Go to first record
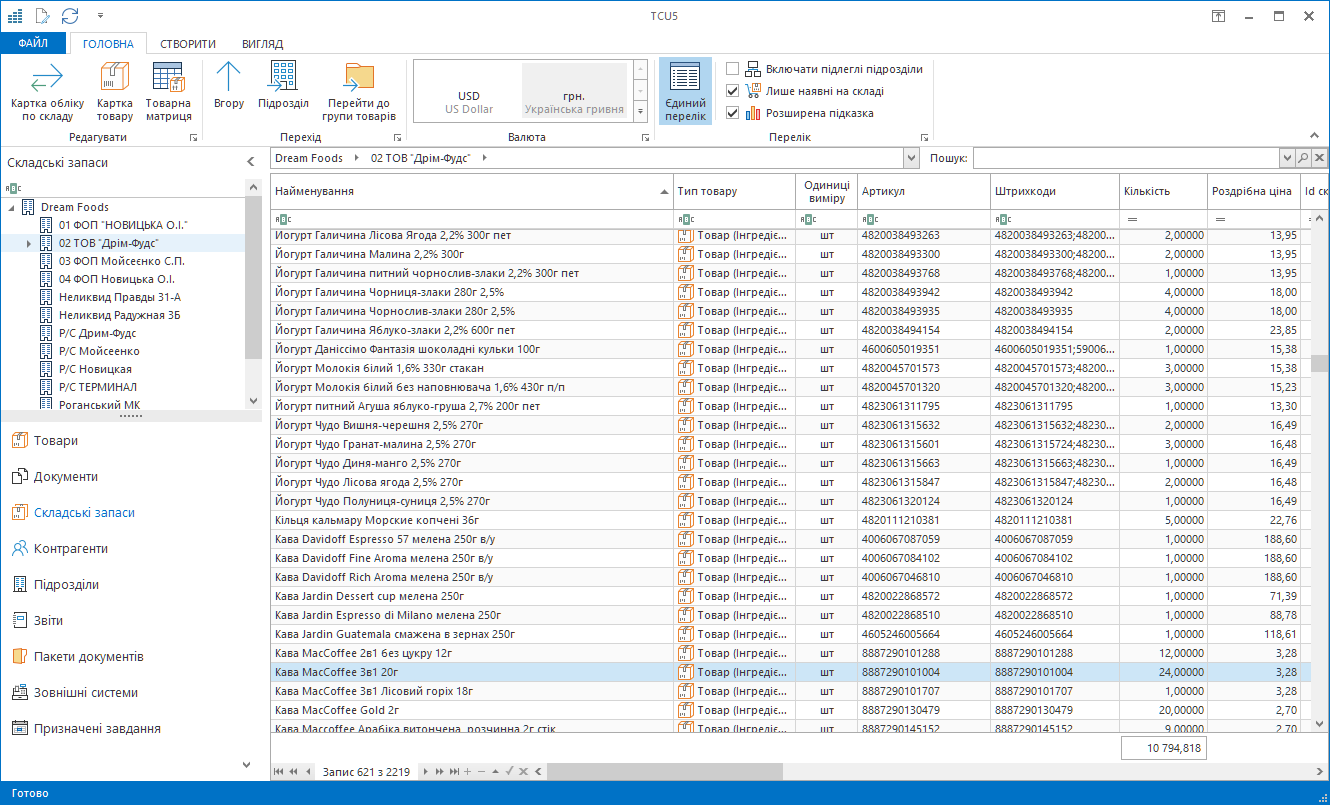This screenshot has width=1330, height=805. point(279,771)
